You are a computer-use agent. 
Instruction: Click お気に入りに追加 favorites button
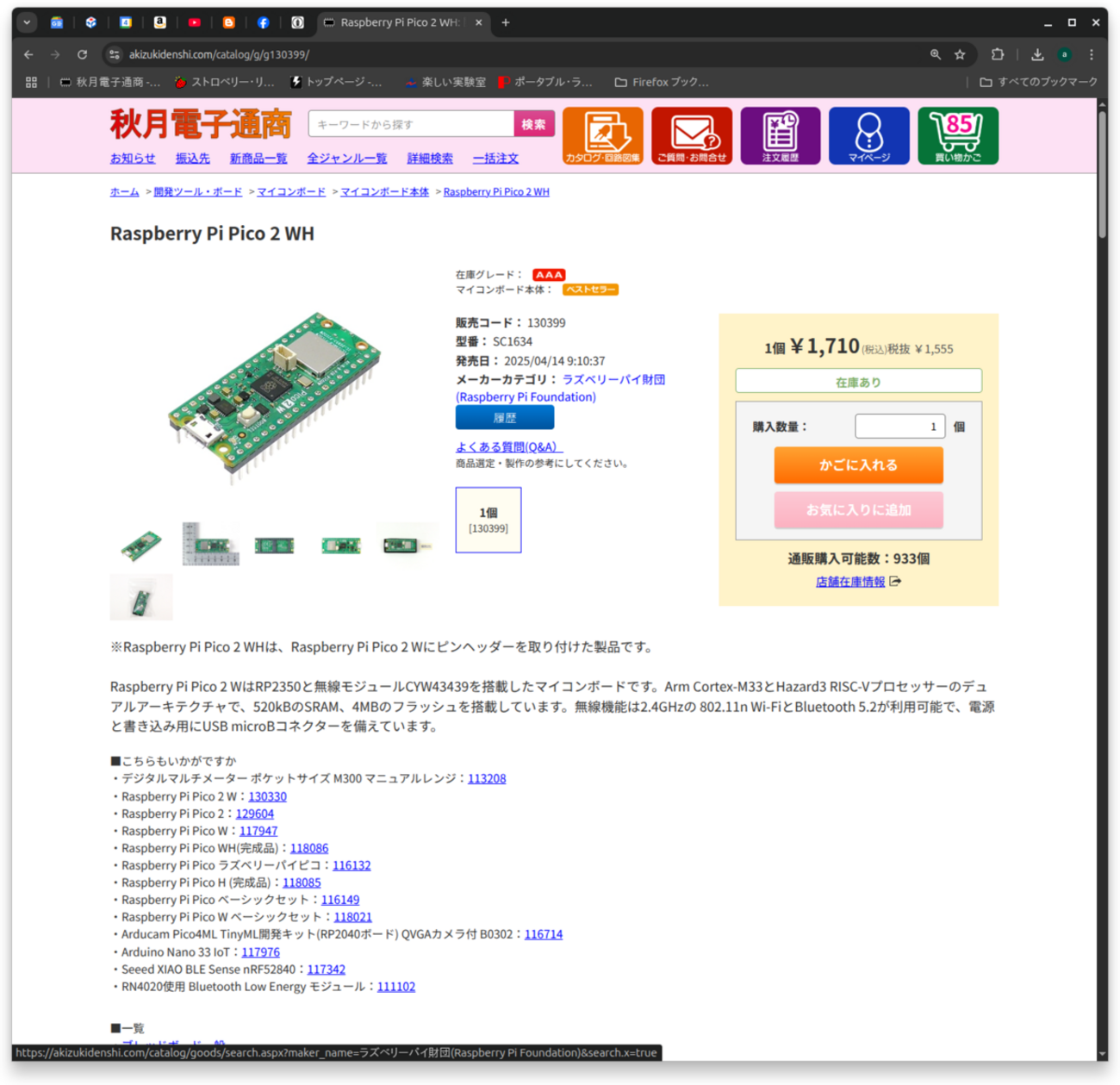pos(858,509)
